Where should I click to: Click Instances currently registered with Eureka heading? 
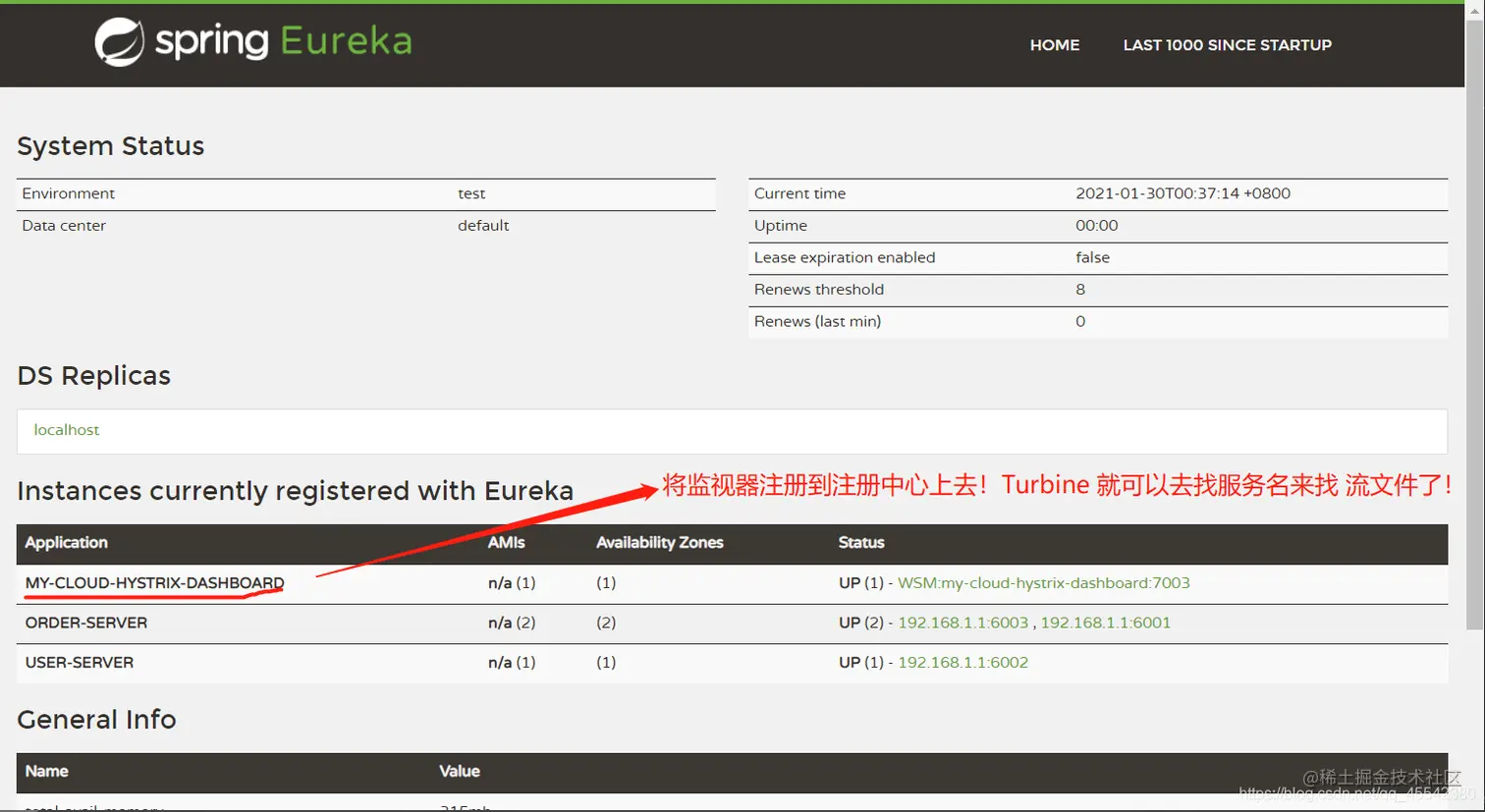295,491
